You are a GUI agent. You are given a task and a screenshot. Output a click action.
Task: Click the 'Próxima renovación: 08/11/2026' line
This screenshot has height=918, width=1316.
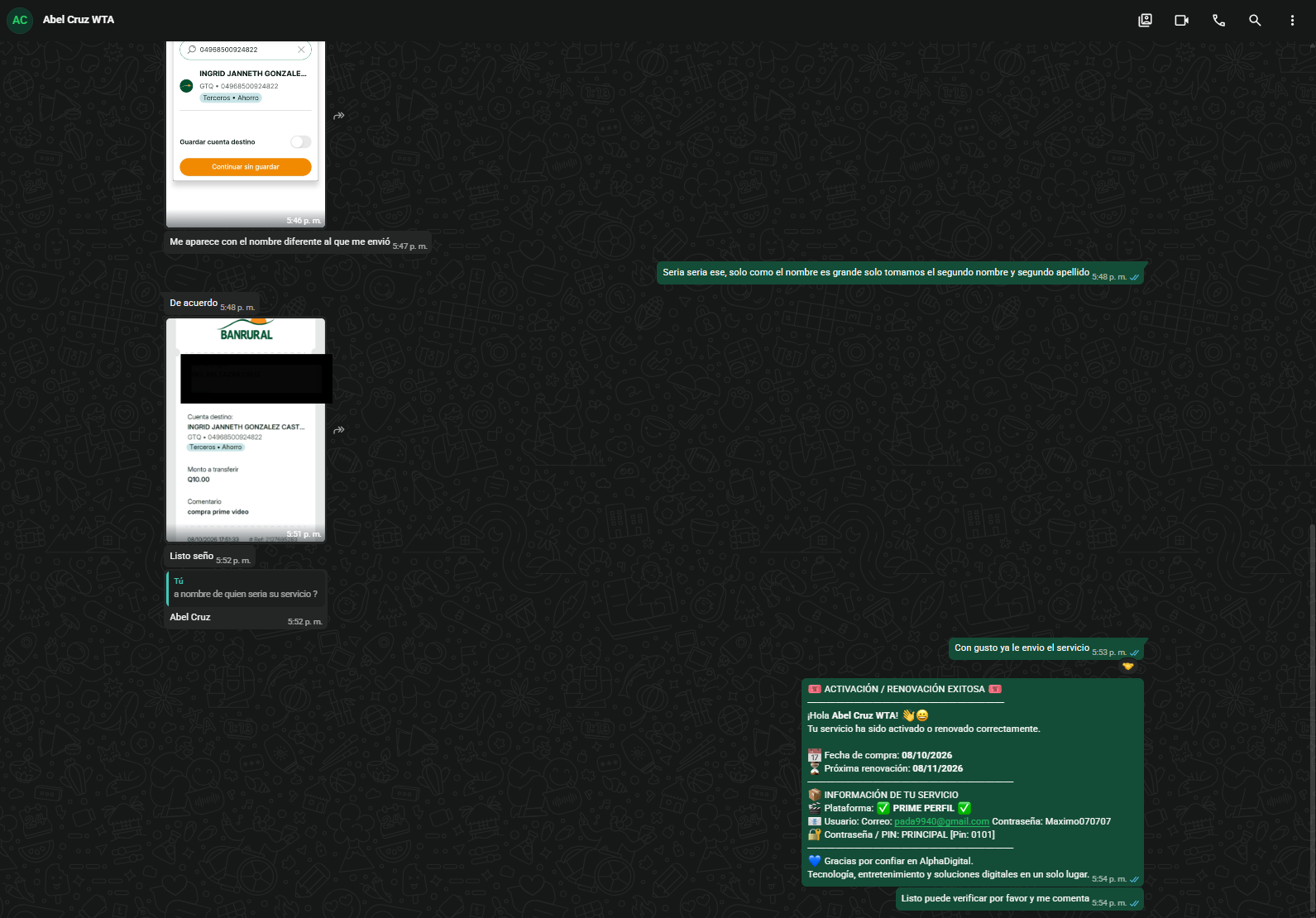(x=885, y=768)
